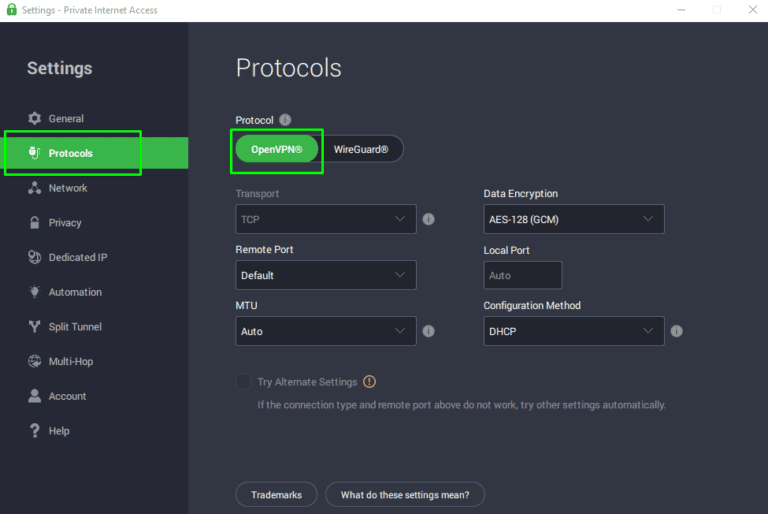Click the warning icon beside Try Alternate Settings
768x514 pixels.
pyautogui.click(x=370, y=381)
